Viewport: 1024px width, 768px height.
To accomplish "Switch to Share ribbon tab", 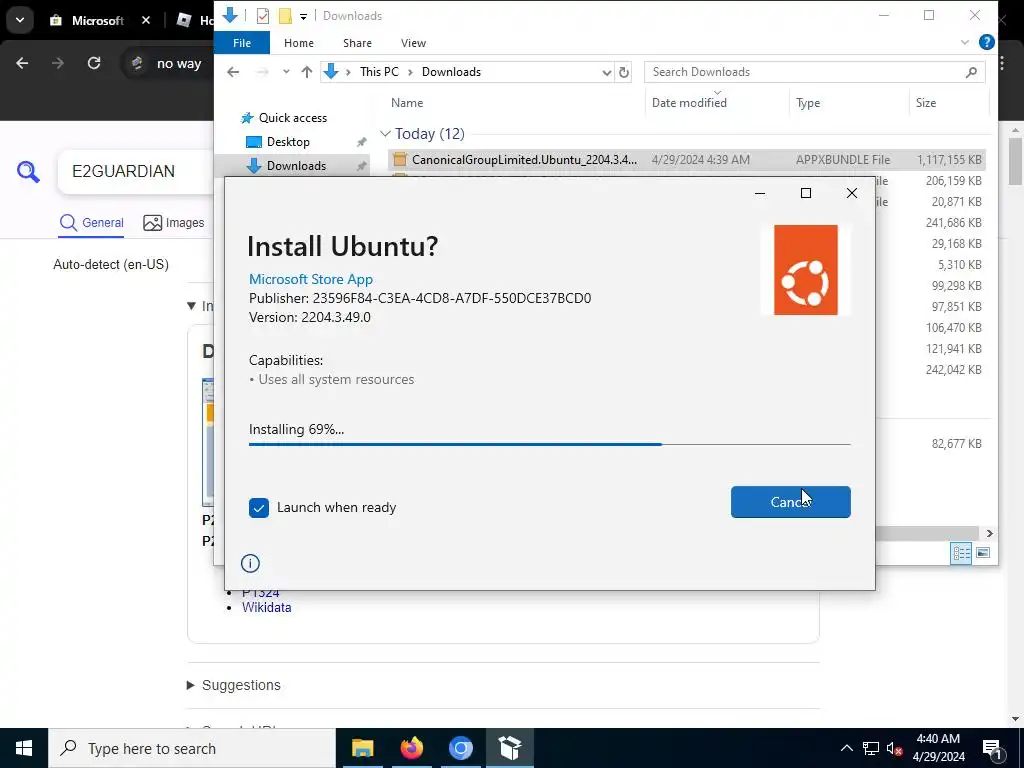I will point(357,43).
